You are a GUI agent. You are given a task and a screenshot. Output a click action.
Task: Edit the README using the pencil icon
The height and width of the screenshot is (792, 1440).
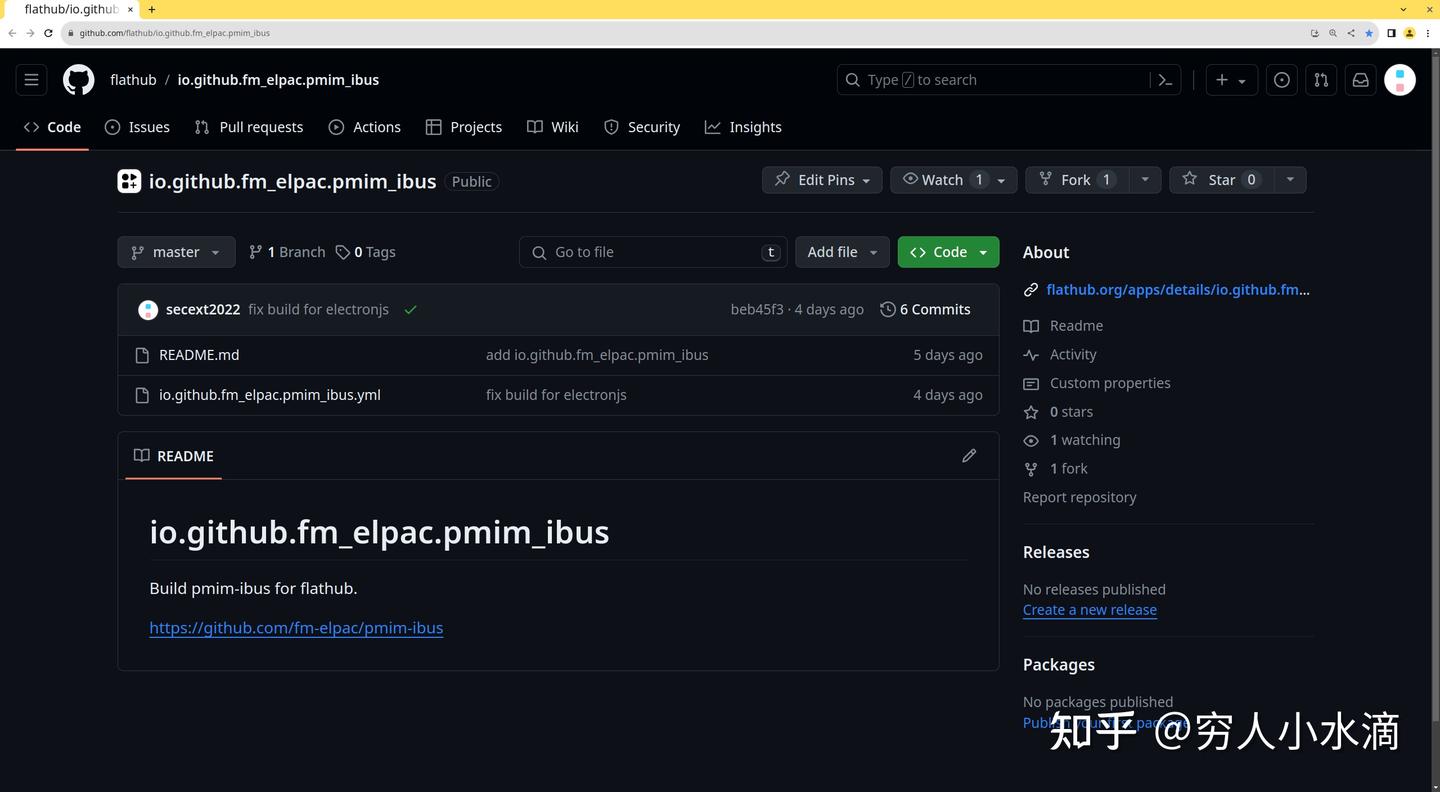(x=968, y=455)
